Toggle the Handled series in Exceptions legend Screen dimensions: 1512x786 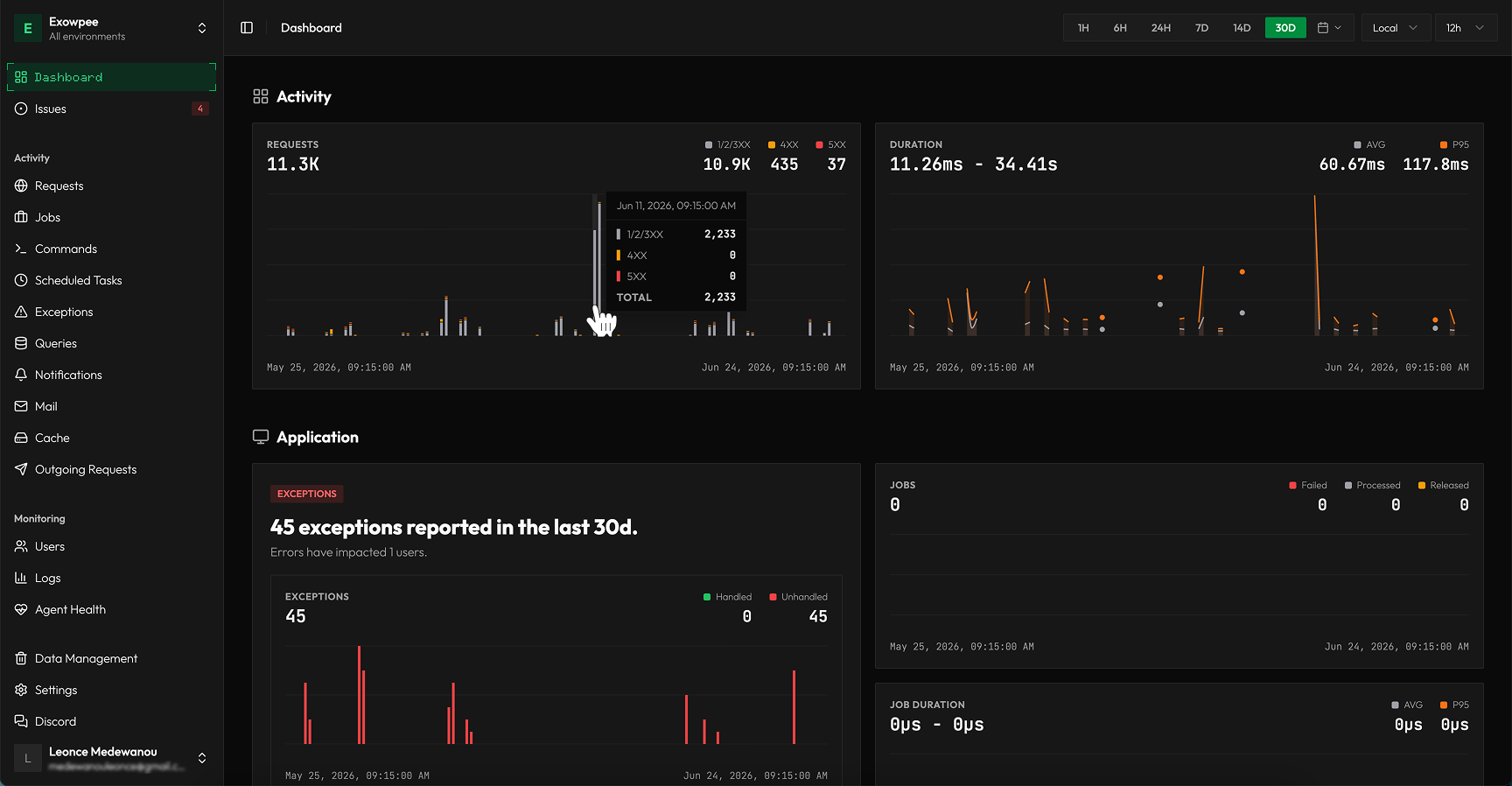pyautogui.click(x=727, y=597)
